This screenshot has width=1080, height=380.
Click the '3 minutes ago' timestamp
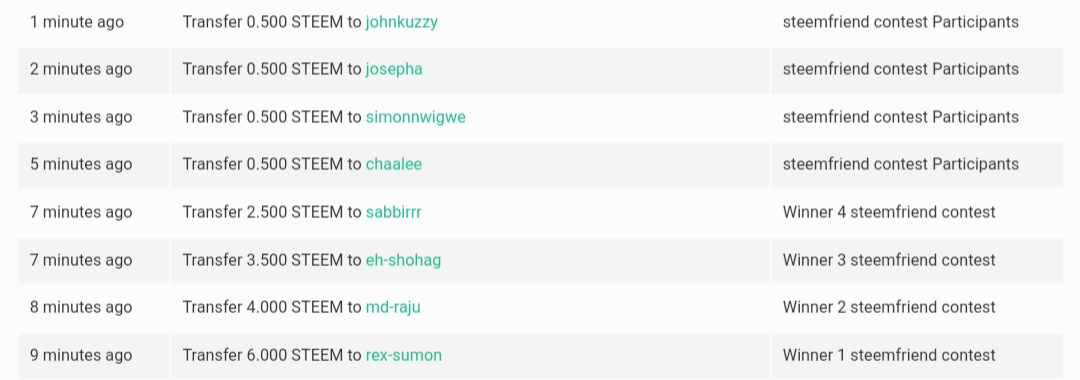tap(81, 117)
